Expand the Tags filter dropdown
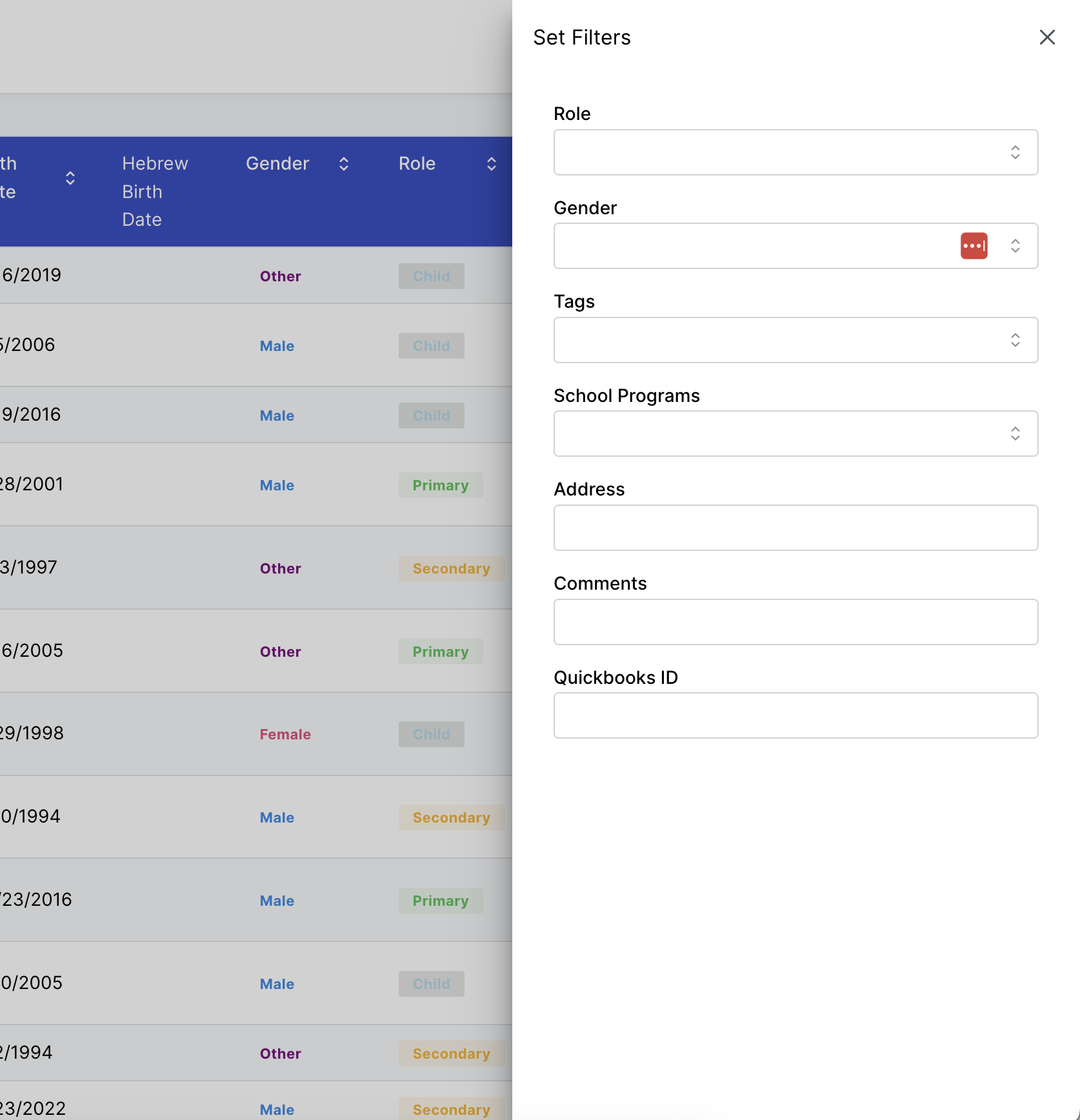 point(774,340)
